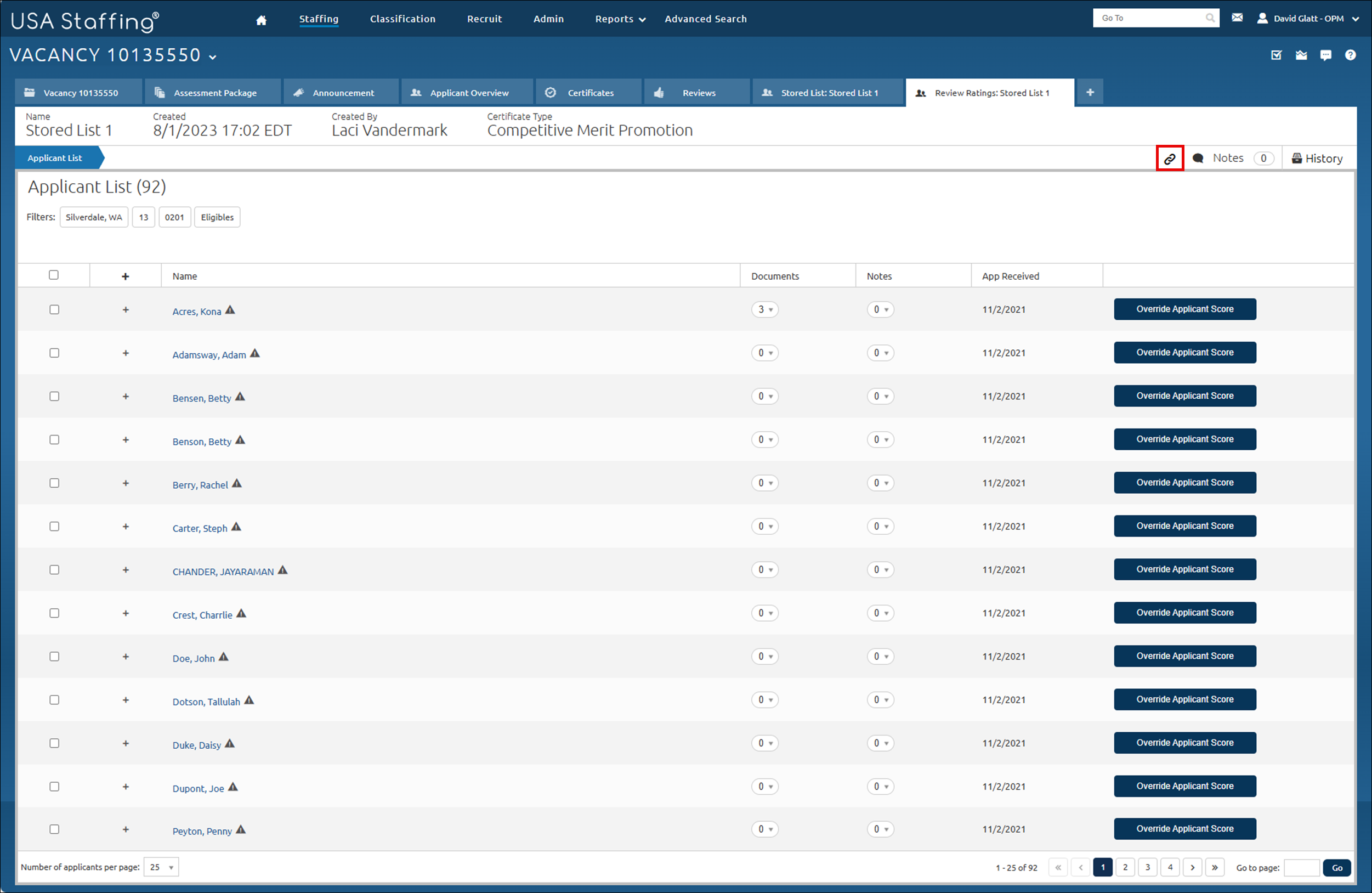The height and width of the screenshot is (893, 1372).
Task: Click the Go to page input field
Action: click(1302, 868)
